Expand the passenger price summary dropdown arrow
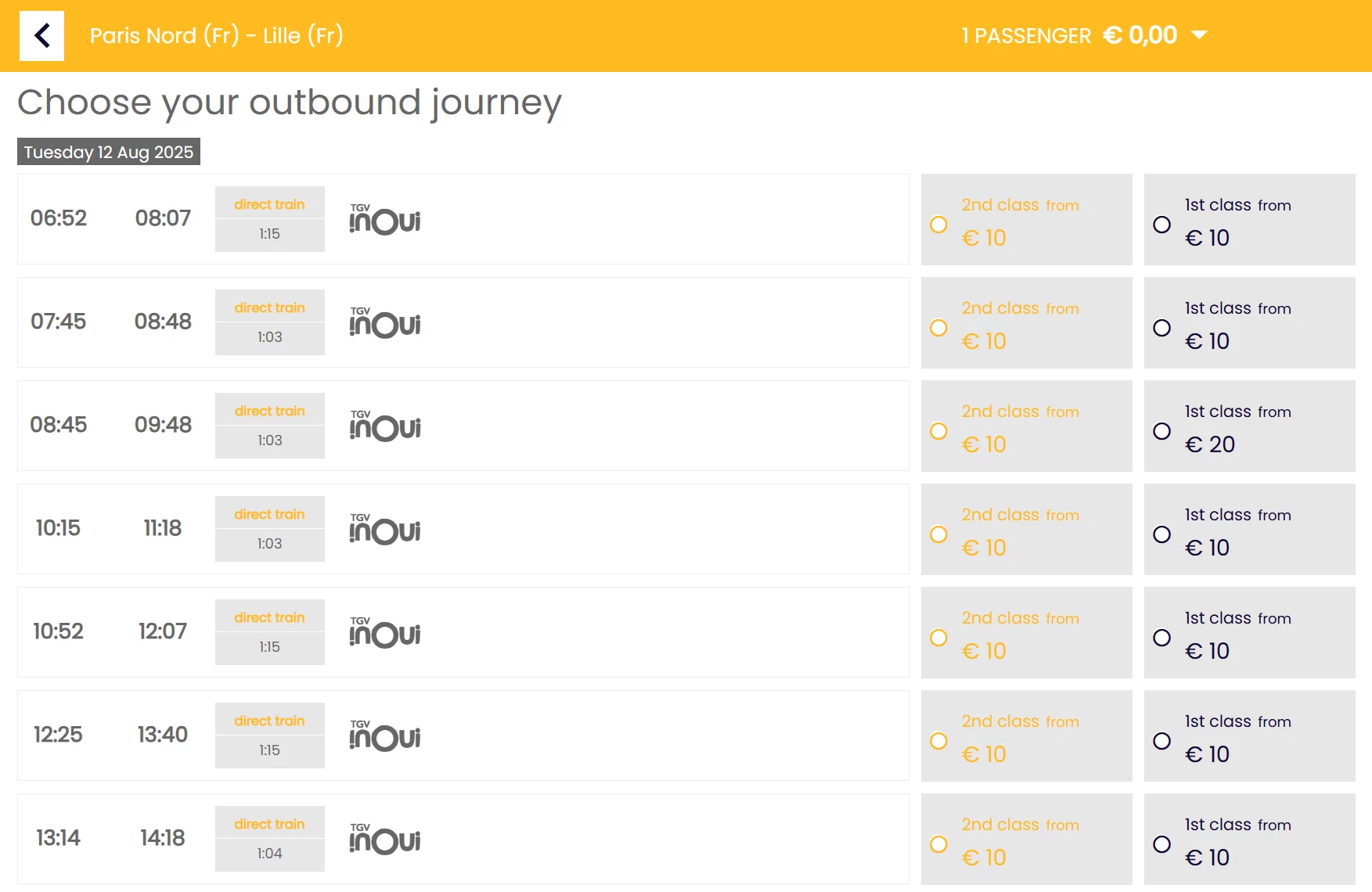 pyautogui.click(x=1199, y=35)
